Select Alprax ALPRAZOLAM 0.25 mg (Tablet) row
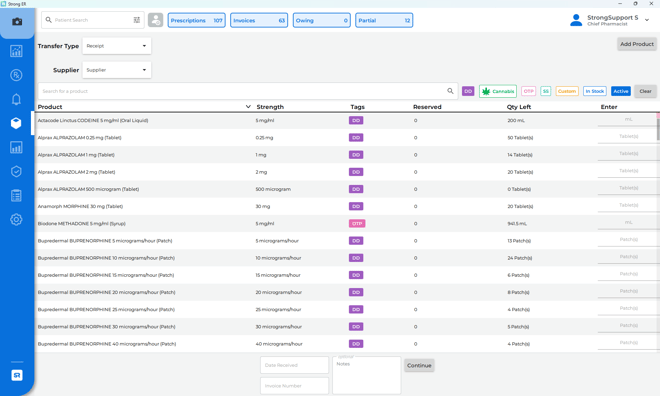 coord(347,138)
